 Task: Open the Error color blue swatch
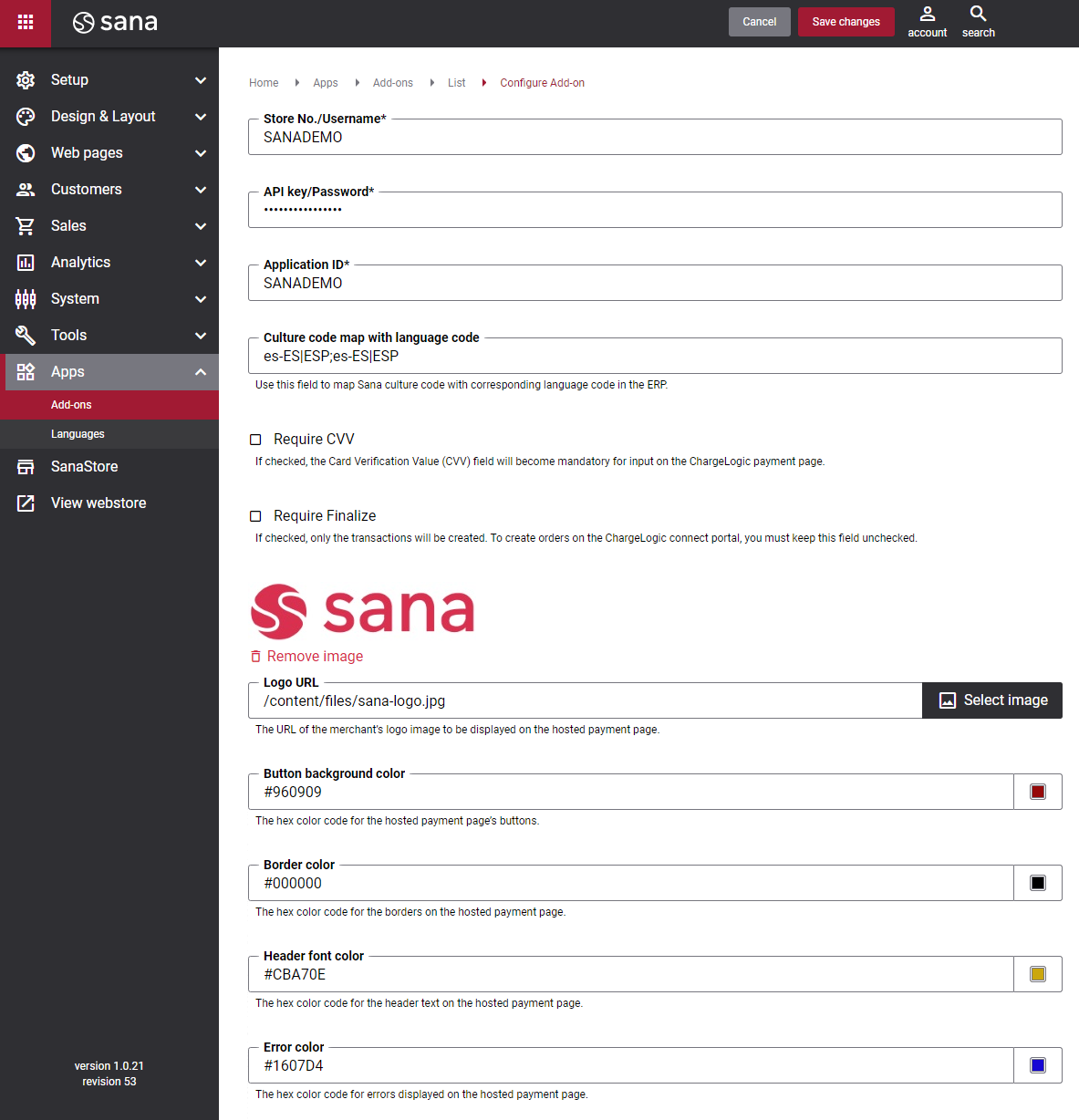(x=1038, y=1065)
